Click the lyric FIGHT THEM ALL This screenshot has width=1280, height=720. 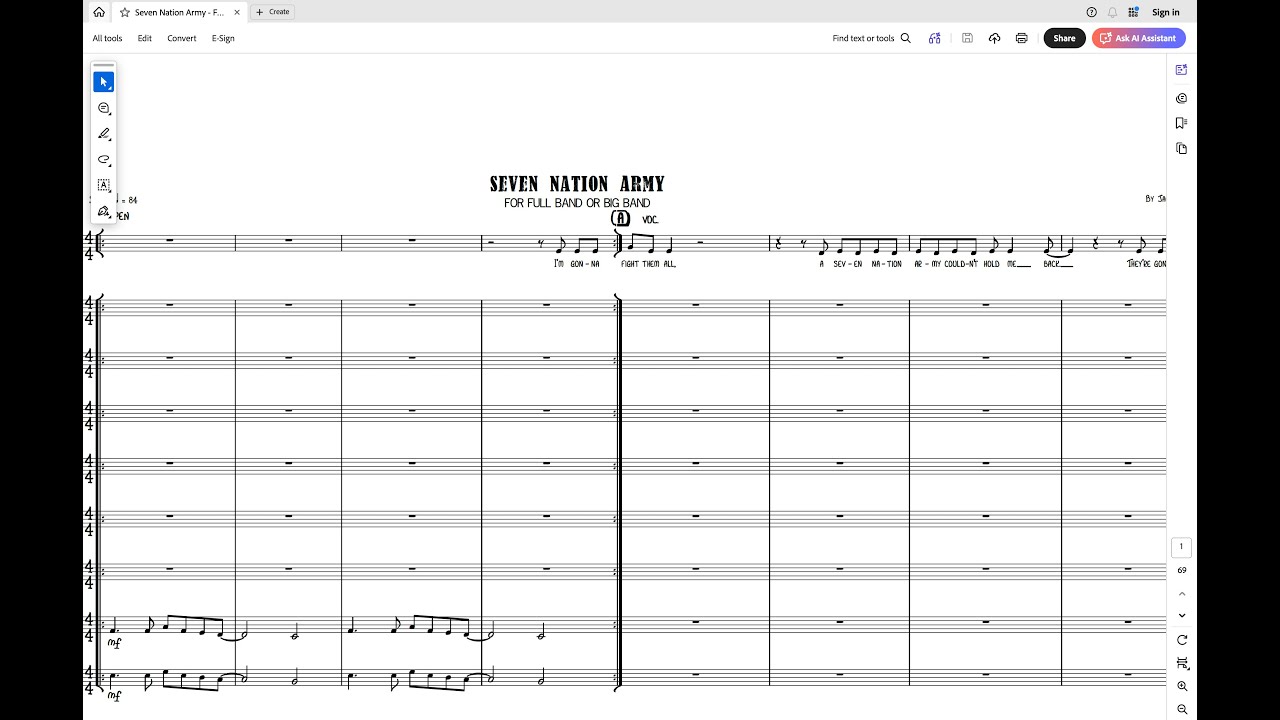pyautogui.click(x=648, y=264)
